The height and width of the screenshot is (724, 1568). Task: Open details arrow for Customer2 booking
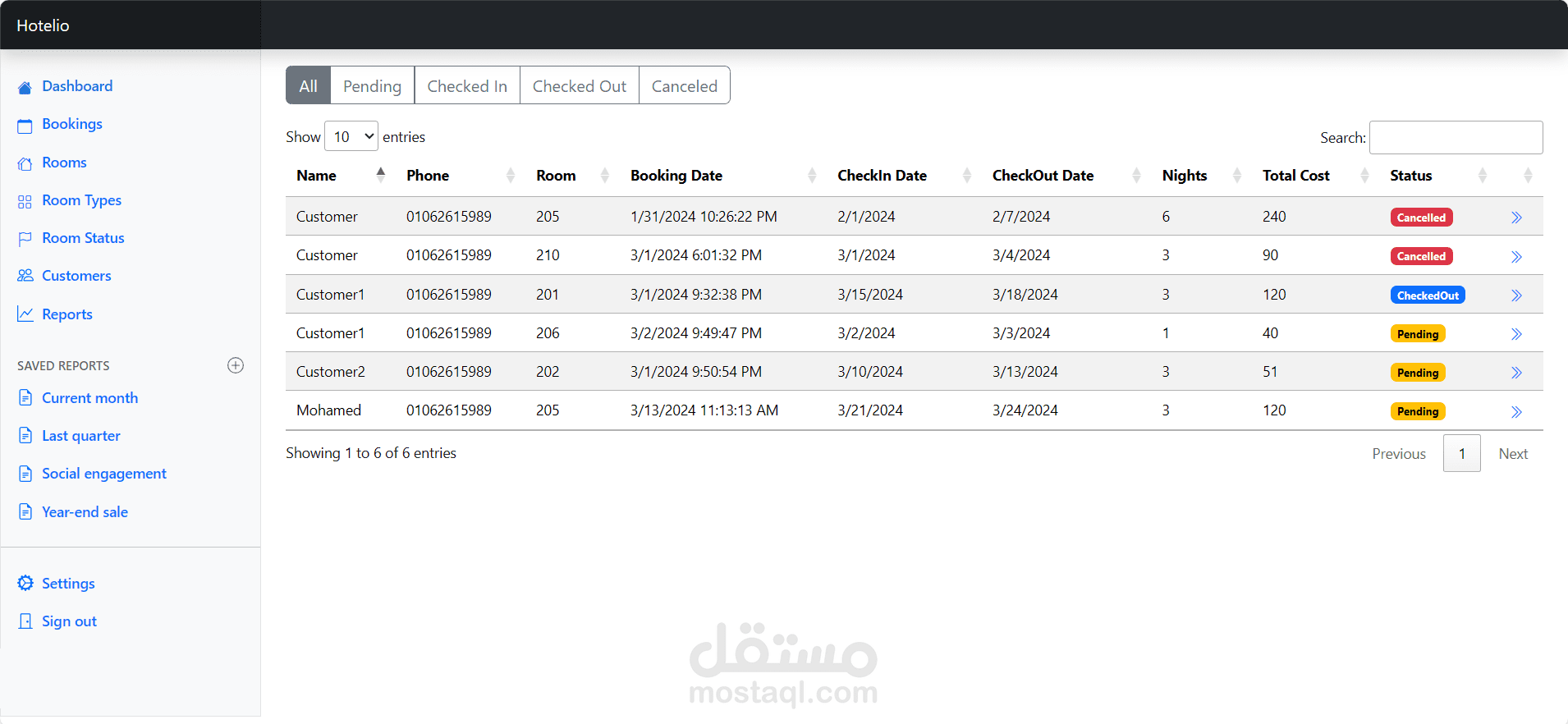click(1516, 373)
